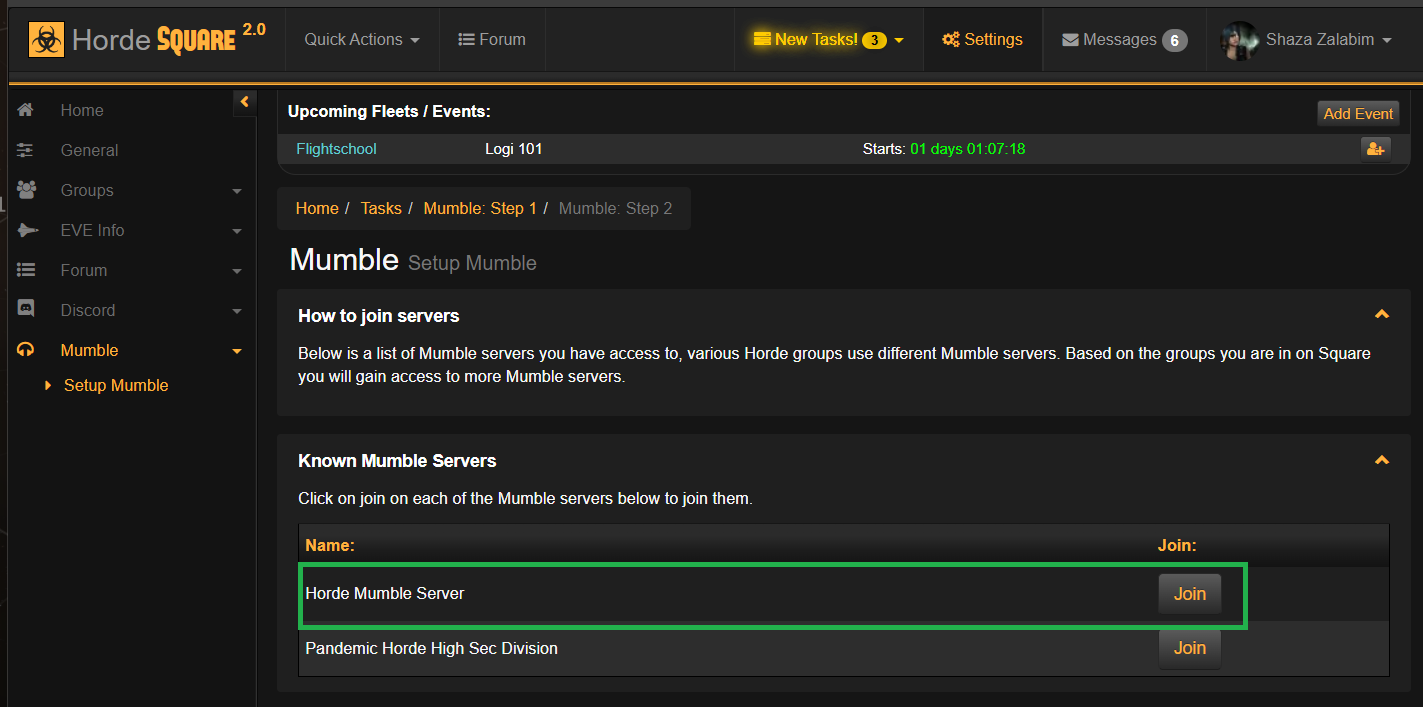Click Tasks in the breadcrumb
The width and height of the screenshot is (1423, 707).
[x=381, y=208]
